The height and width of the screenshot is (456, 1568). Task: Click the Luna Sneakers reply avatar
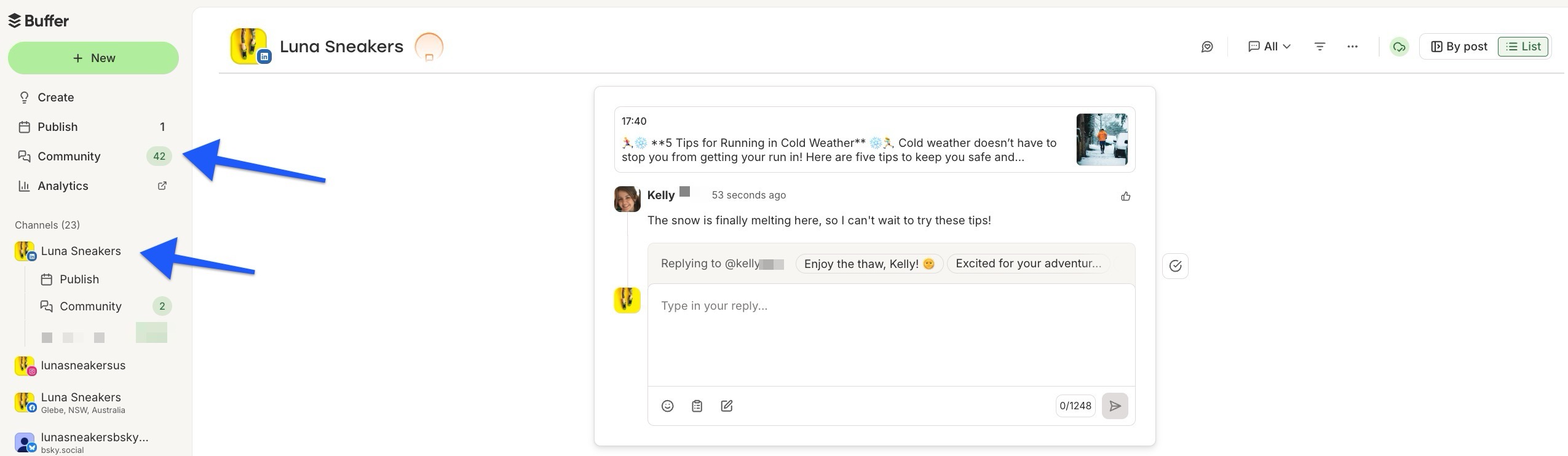(x=627, y=301)
